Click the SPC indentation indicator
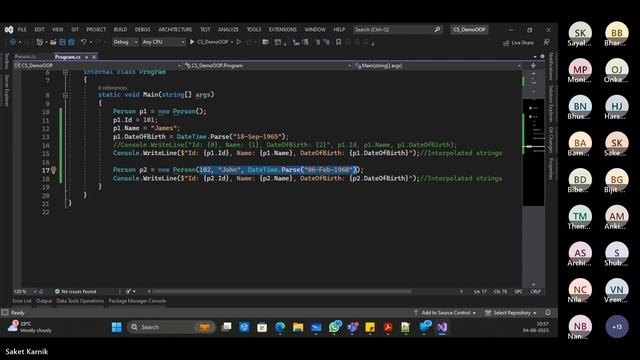Image resolution: width=640 pixels, height=360 pixels. tap(518, 291)
